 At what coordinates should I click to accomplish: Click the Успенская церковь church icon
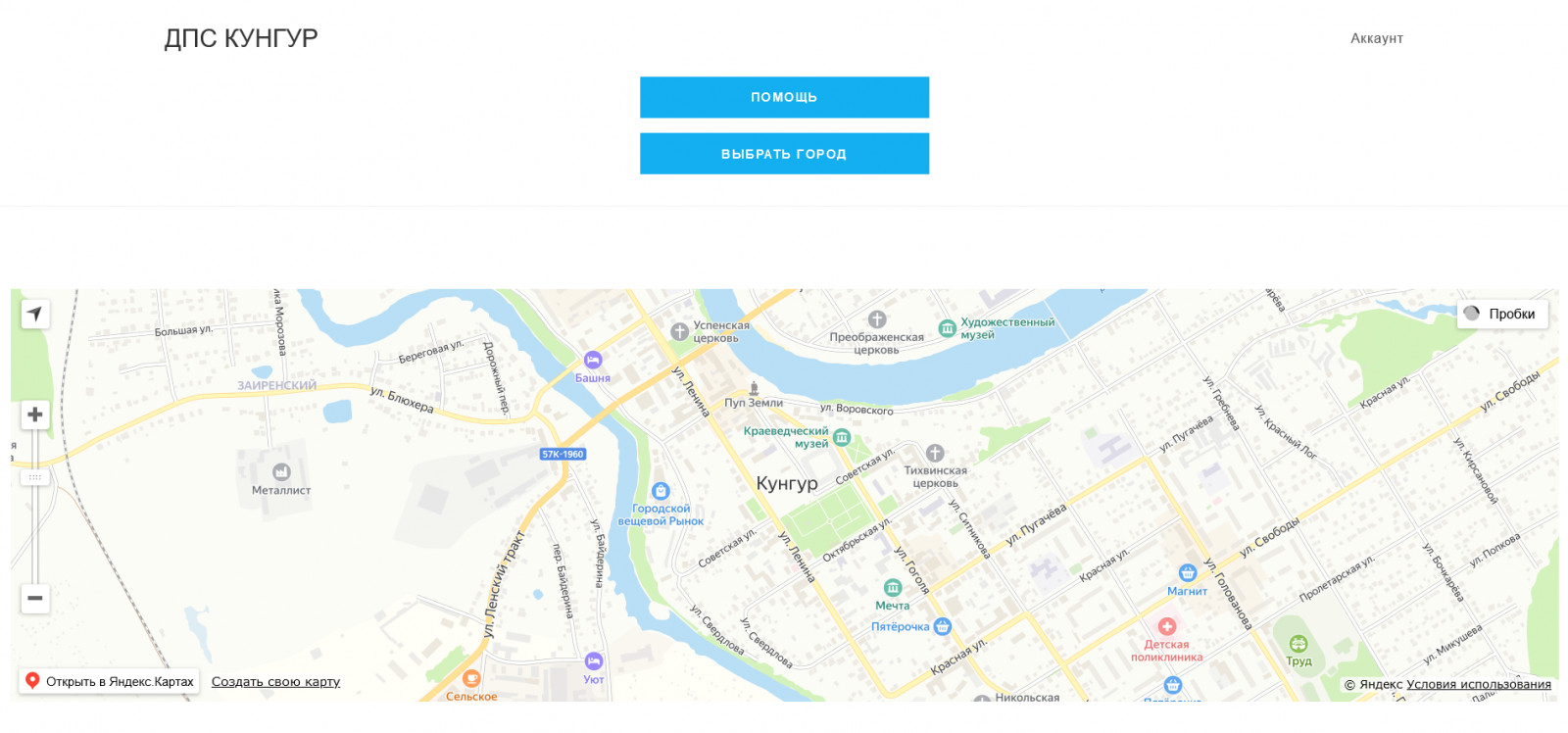(679, 332)
